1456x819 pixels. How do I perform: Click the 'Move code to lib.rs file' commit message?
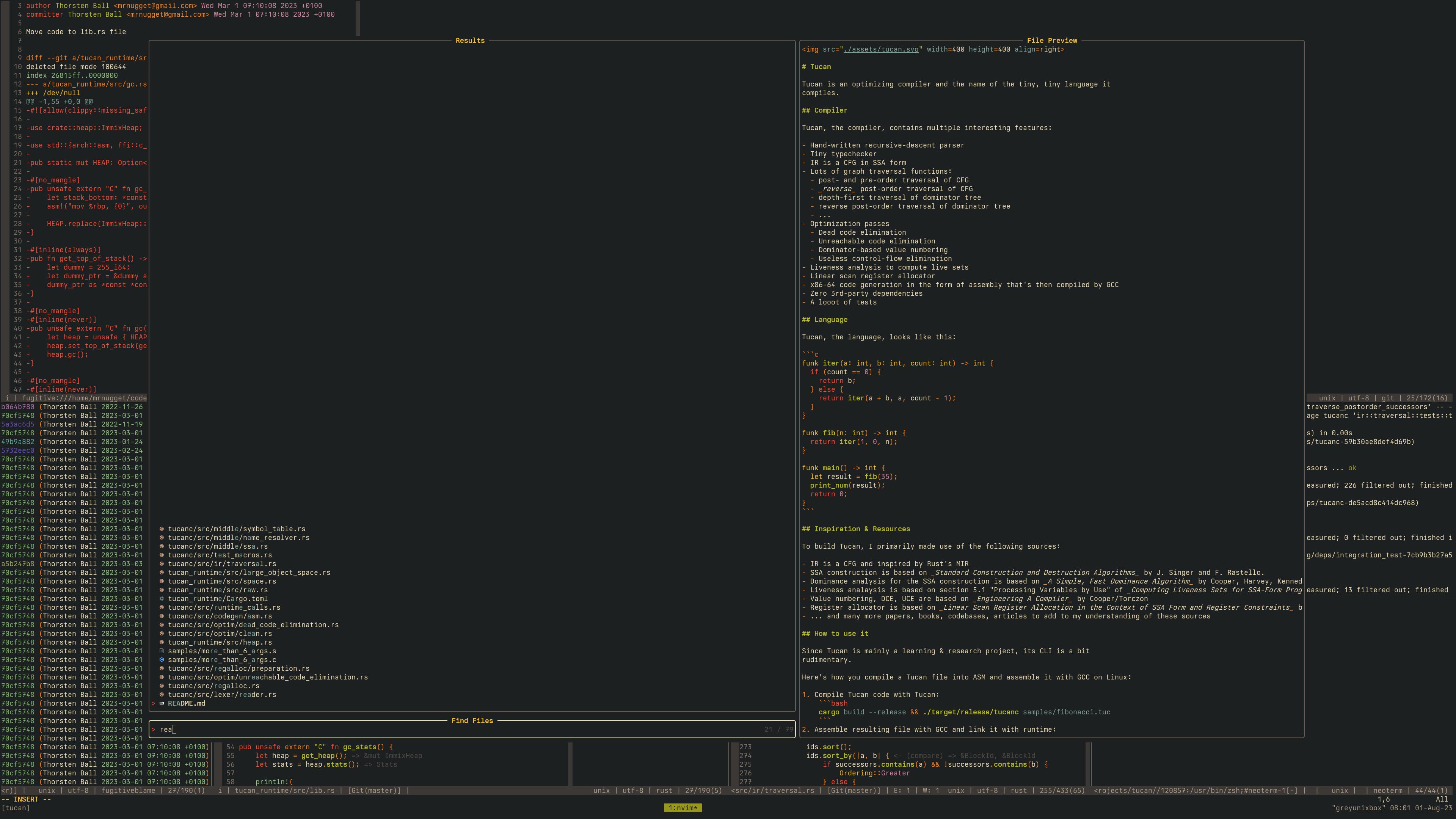click(76, 32)
